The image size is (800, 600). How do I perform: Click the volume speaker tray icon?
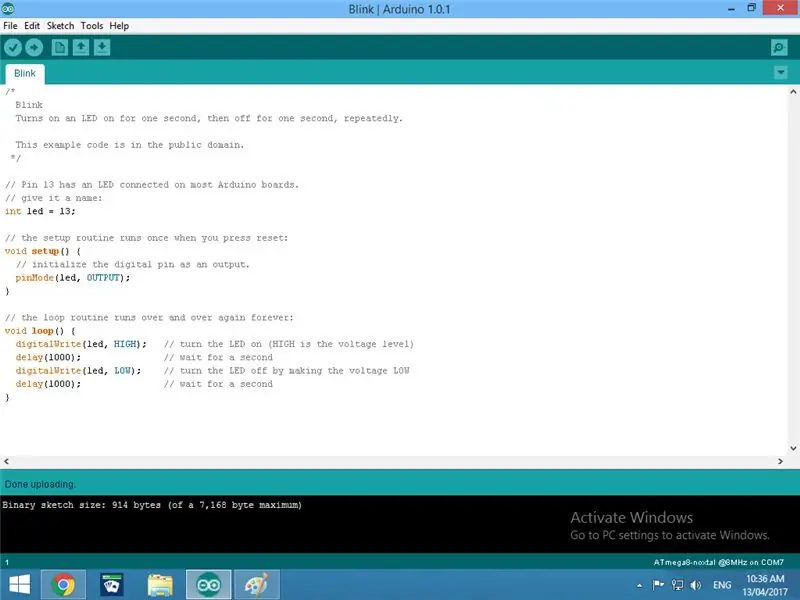coord(695,585)
